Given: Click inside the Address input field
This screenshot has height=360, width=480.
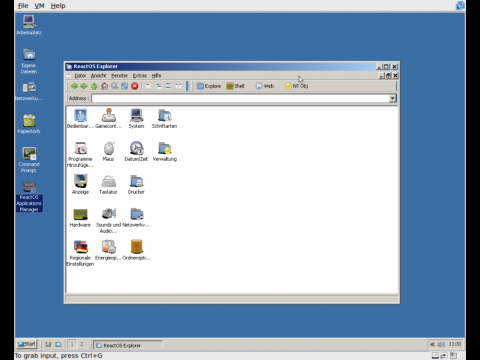Looking at the screenshot, I should tap(241, 98).
